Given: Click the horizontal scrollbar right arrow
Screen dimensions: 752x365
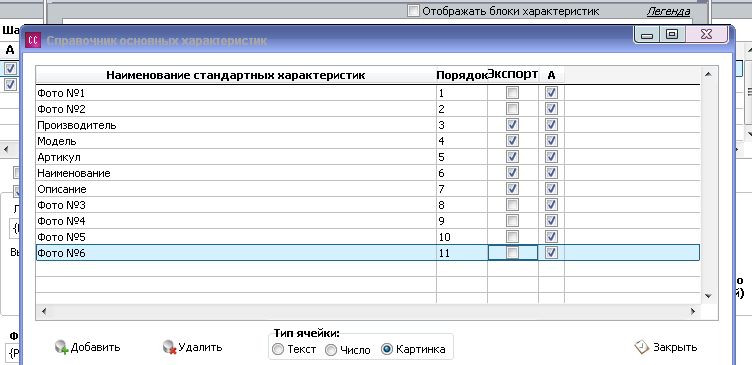Looking at the screenshot, I should coord(693,311).
